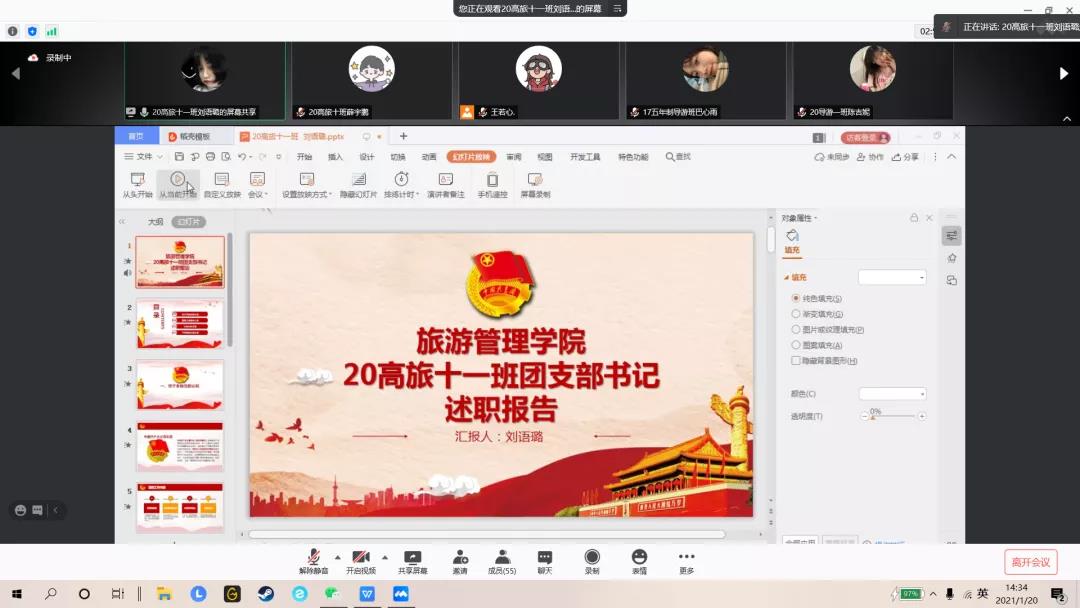Click the transparency slider plus button
1080x608 pixels.
(x=922, y=416)
